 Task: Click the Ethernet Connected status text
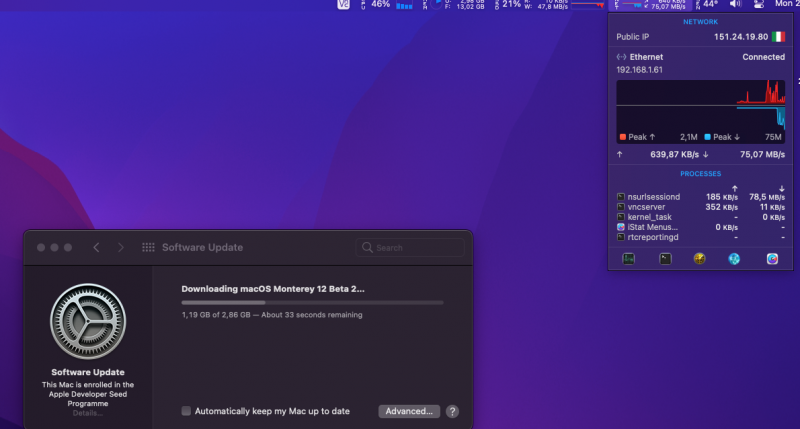(763, 57)
